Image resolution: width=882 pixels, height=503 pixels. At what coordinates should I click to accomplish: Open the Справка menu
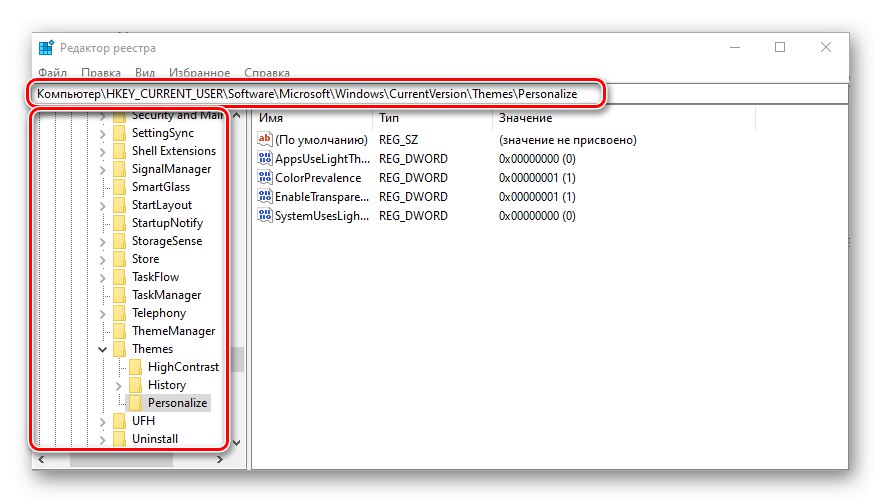point(267,73)
